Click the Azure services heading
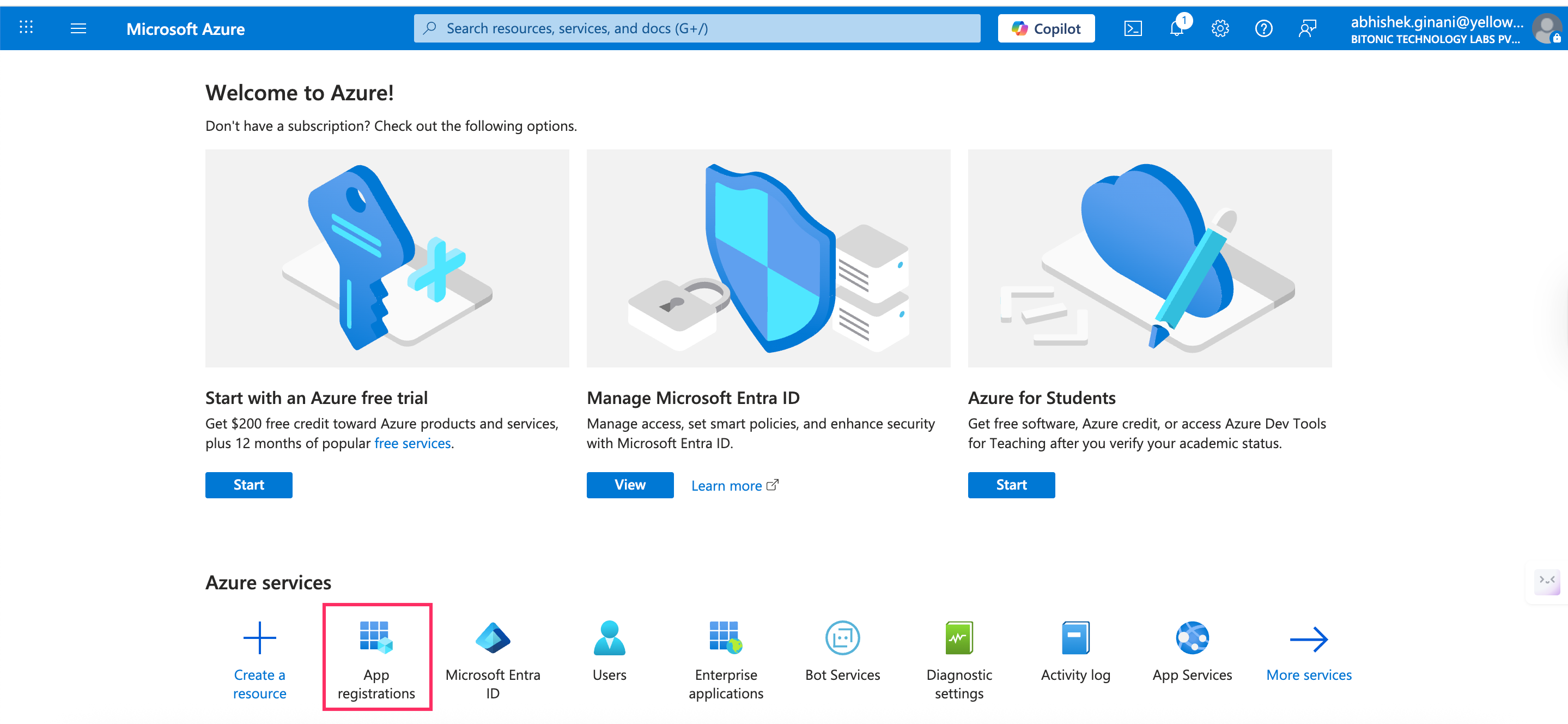This screenshot has width=1568, height=724. coord(269,583)
